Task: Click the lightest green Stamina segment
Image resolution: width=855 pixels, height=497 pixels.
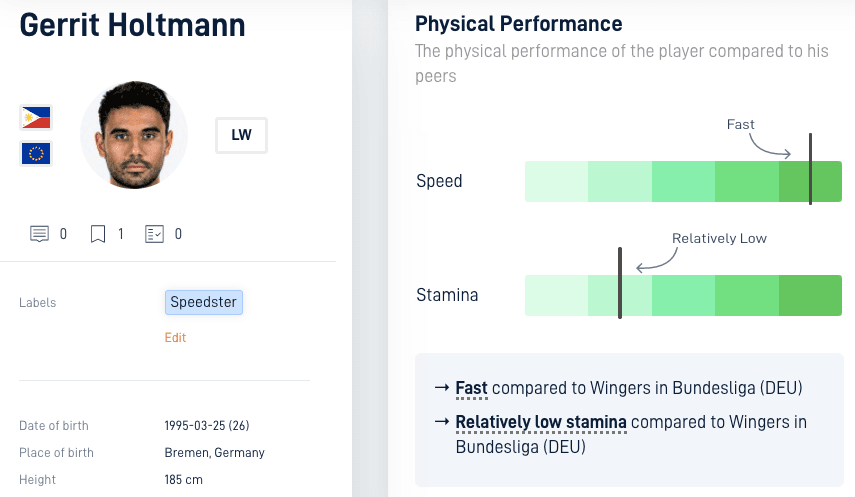Action: pyautogui.click(x=556, y=295)
